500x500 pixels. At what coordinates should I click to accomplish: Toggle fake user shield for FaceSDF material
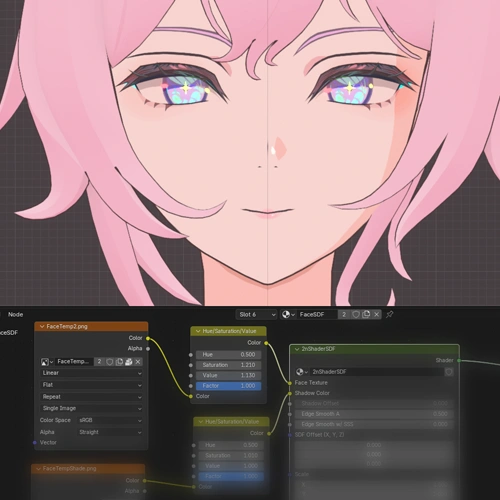click(356, 314)
